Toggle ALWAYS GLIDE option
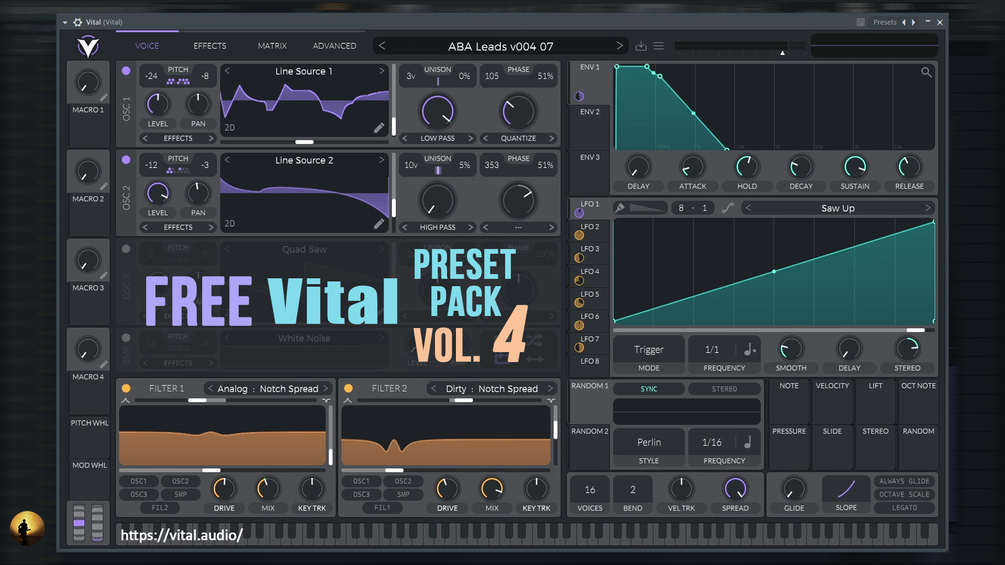1005x565 pixels. (x=904, y=481)
